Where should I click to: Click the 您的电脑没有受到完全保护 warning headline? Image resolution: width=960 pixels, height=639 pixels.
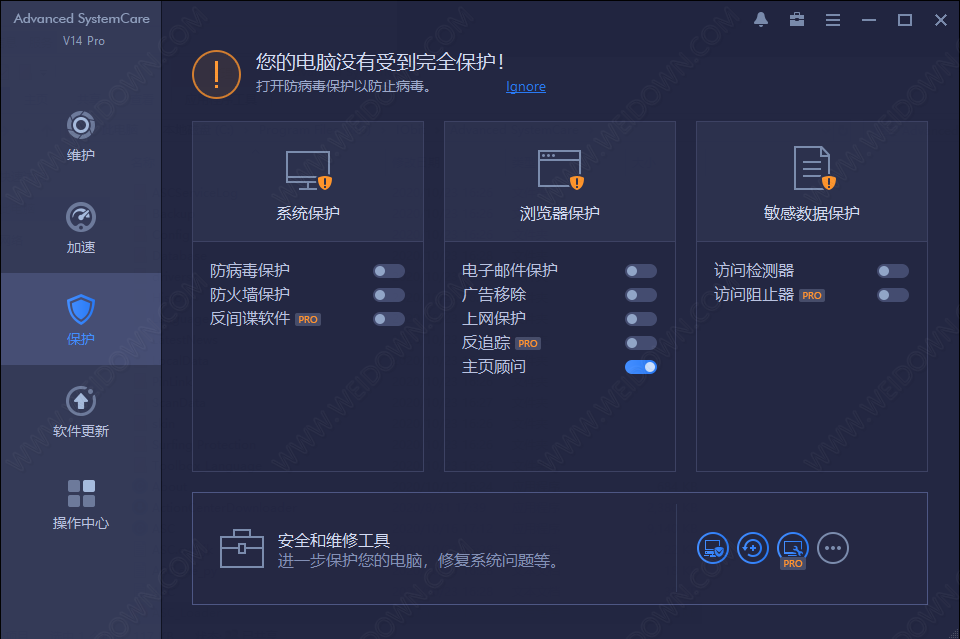(380, 62)
